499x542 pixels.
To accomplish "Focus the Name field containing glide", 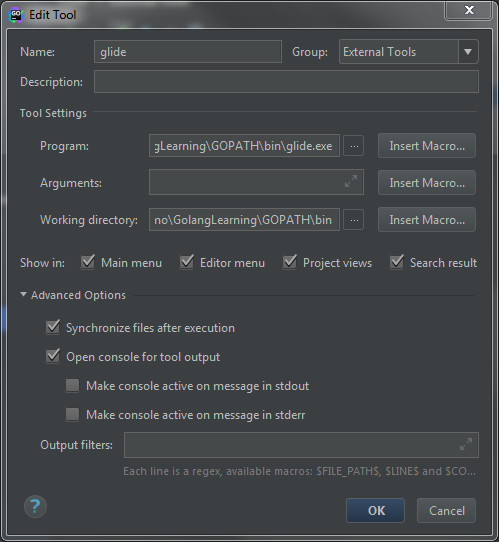I will coord(188,52).
